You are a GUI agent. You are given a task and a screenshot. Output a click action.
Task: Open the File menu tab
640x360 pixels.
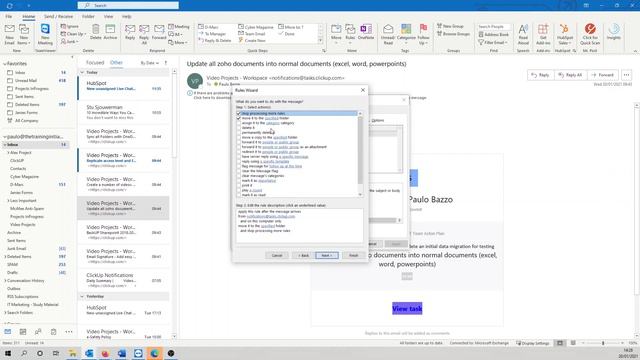pyautogui.click(x=9, y=16)
